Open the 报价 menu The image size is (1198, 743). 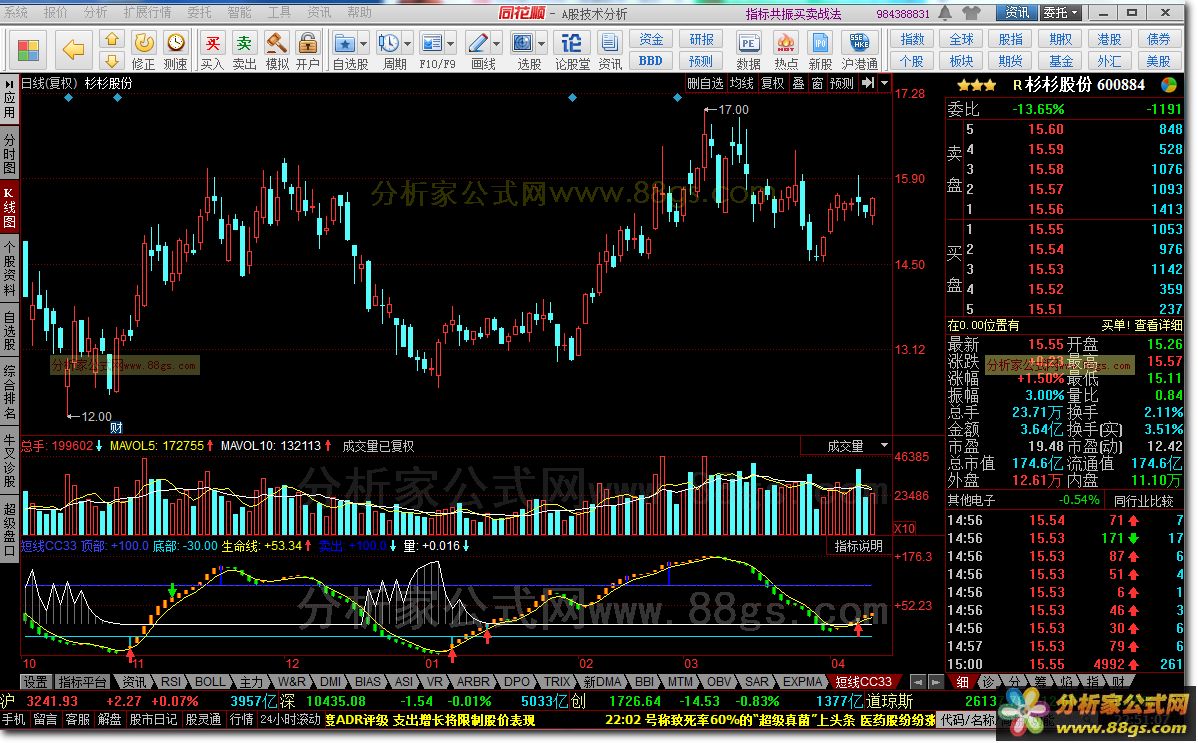(56, 12)
